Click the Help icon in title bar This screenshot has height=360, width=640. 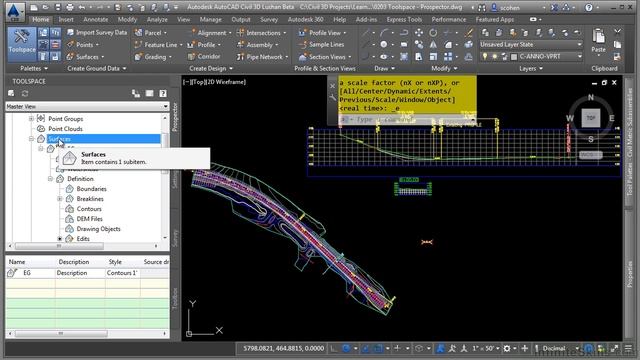pyautogui.click(x=589, y=7)
